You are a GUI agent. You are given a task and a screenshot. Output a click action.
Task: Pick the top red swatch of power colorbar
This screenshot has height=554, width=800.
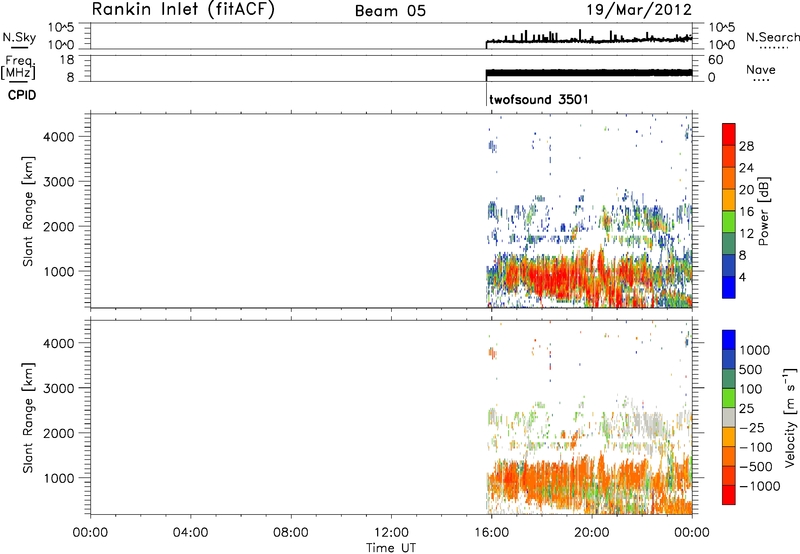[729, 134]
